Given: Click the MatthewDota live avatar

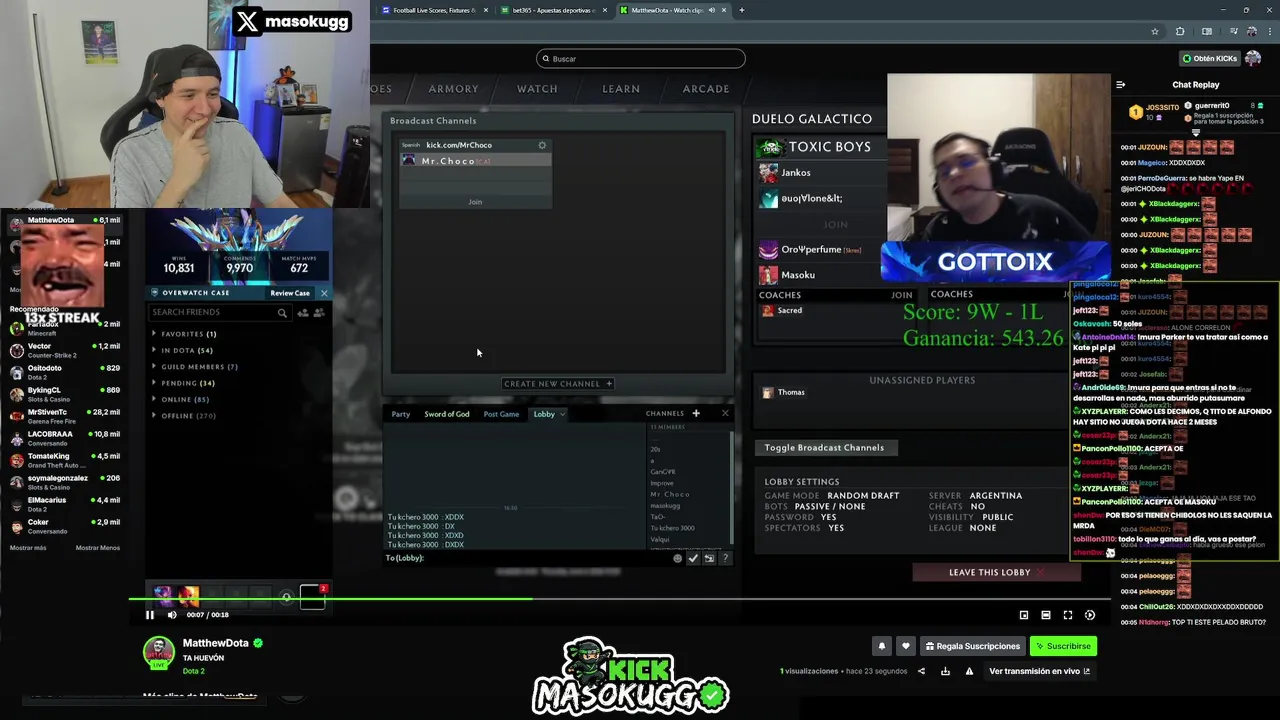Looking at the screenshot, I should pyautogui.click(x=158, y=652).
